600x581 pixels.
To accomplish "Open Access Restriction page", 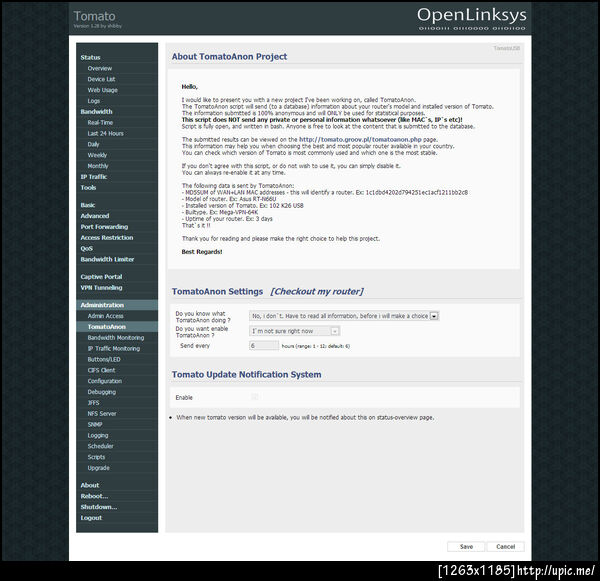I will coord(107,238).
